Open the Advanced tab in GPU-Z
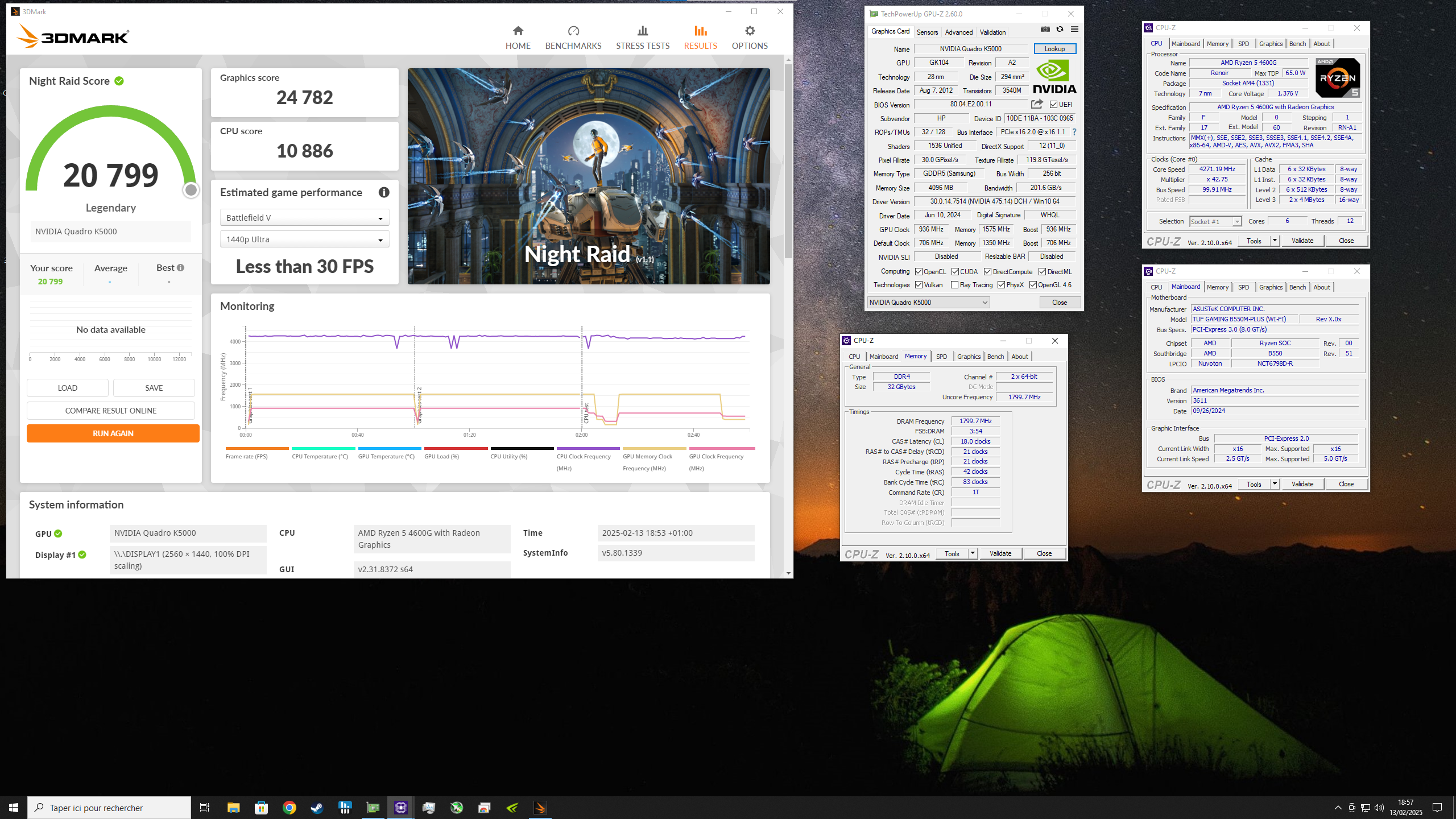The width and height of the screenshot is (1456, 819). (959, 32)
